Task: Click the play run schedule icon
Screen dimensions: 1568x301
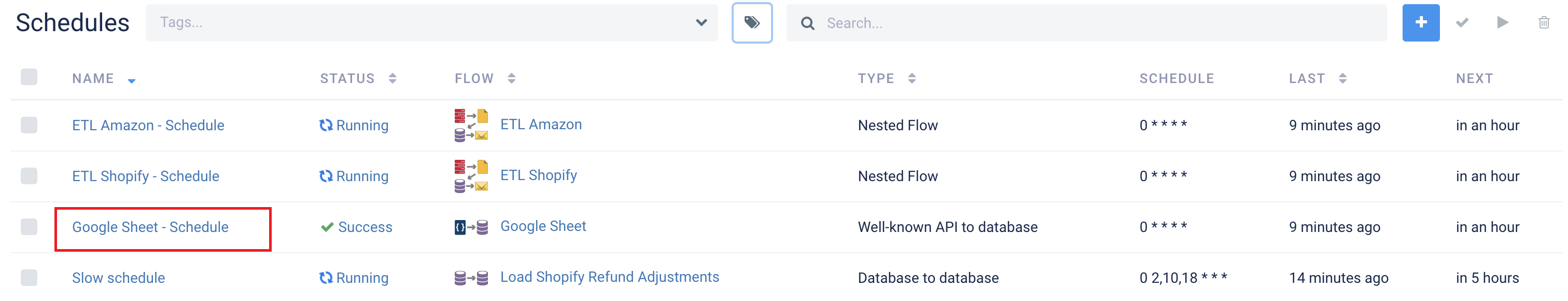Action: (1502, 22)
